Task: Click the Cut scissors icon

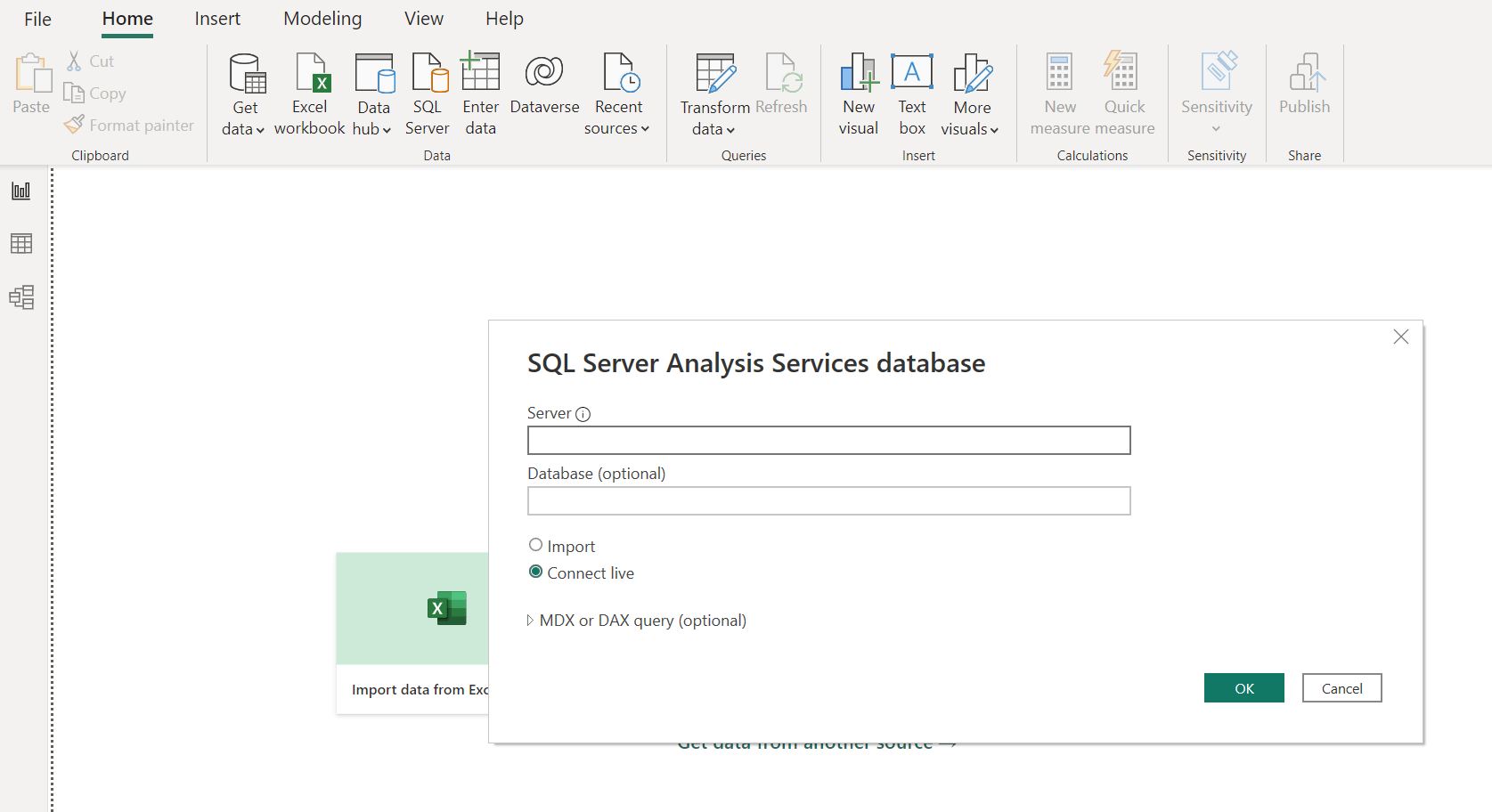Action: (75, 61)
